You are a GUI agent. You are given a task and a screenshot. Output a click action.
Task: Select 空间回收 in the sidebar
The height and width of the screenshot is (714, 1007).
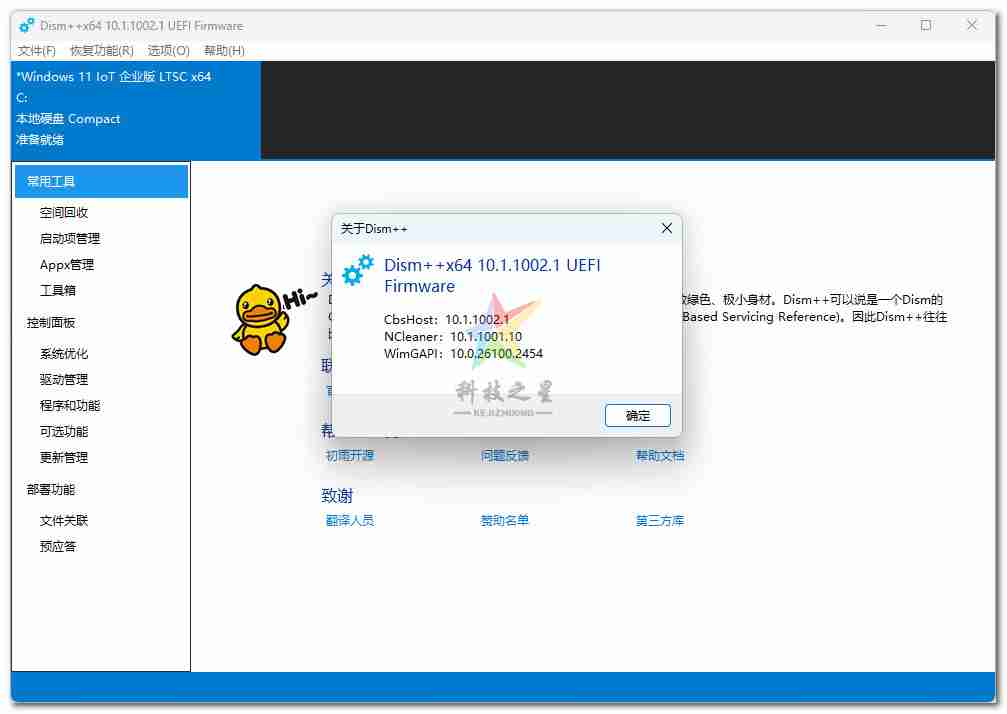pos(66,212)
